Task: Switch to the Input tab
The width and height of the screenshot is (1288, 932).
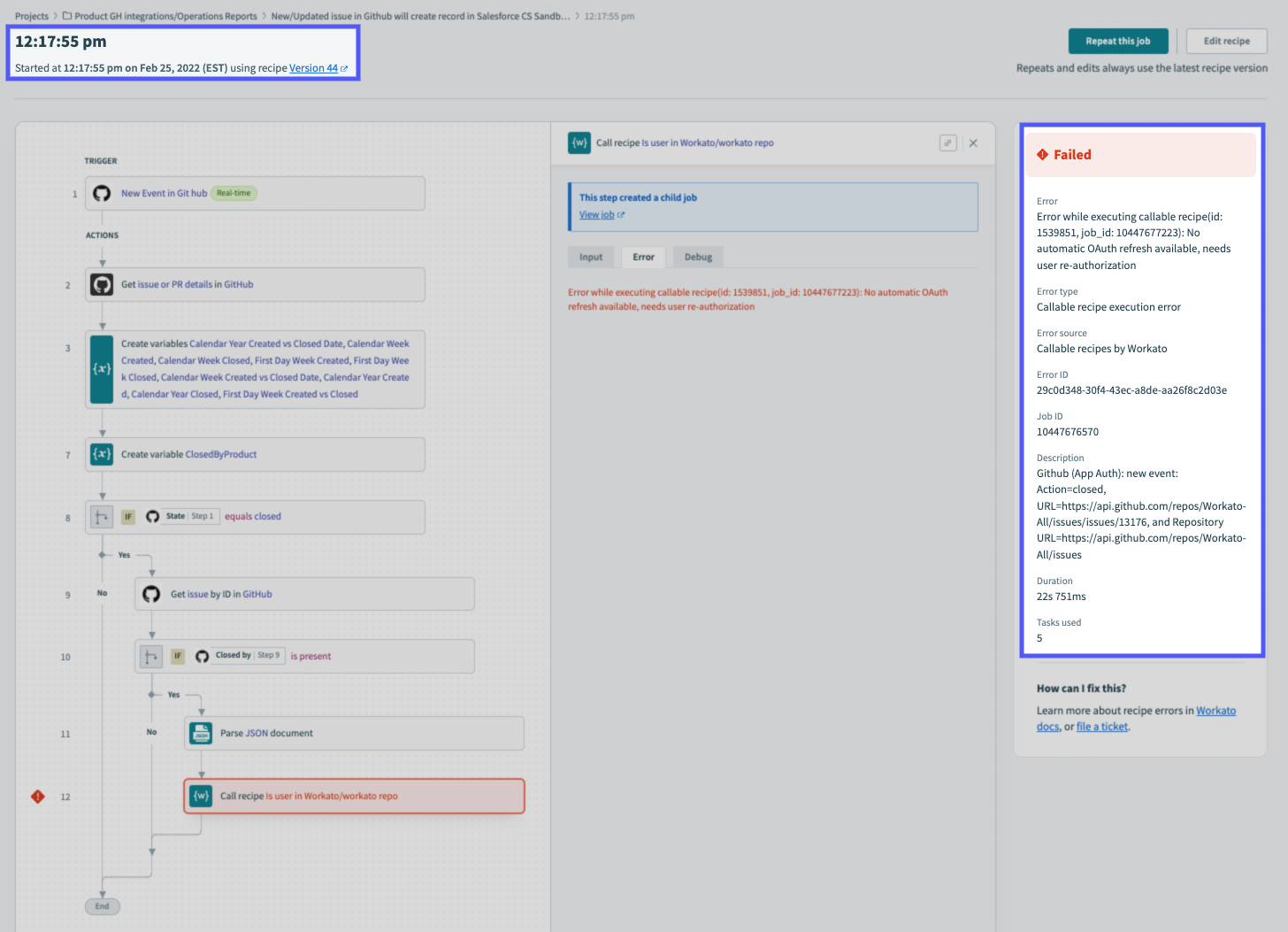Action: pyautogui.click(x=590, y=257)
